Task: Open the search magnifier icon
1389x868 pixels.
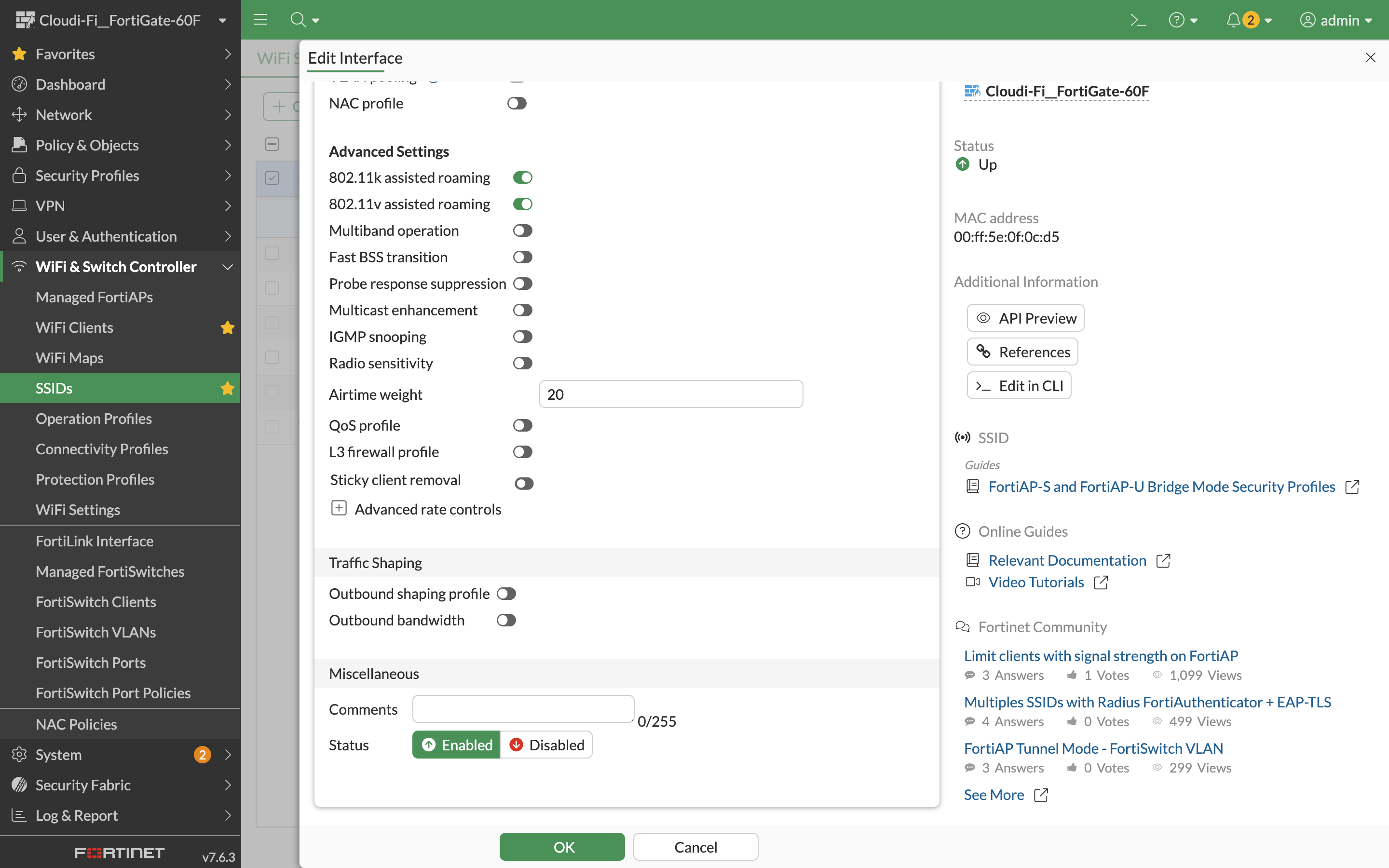Action: click(298, 20)
